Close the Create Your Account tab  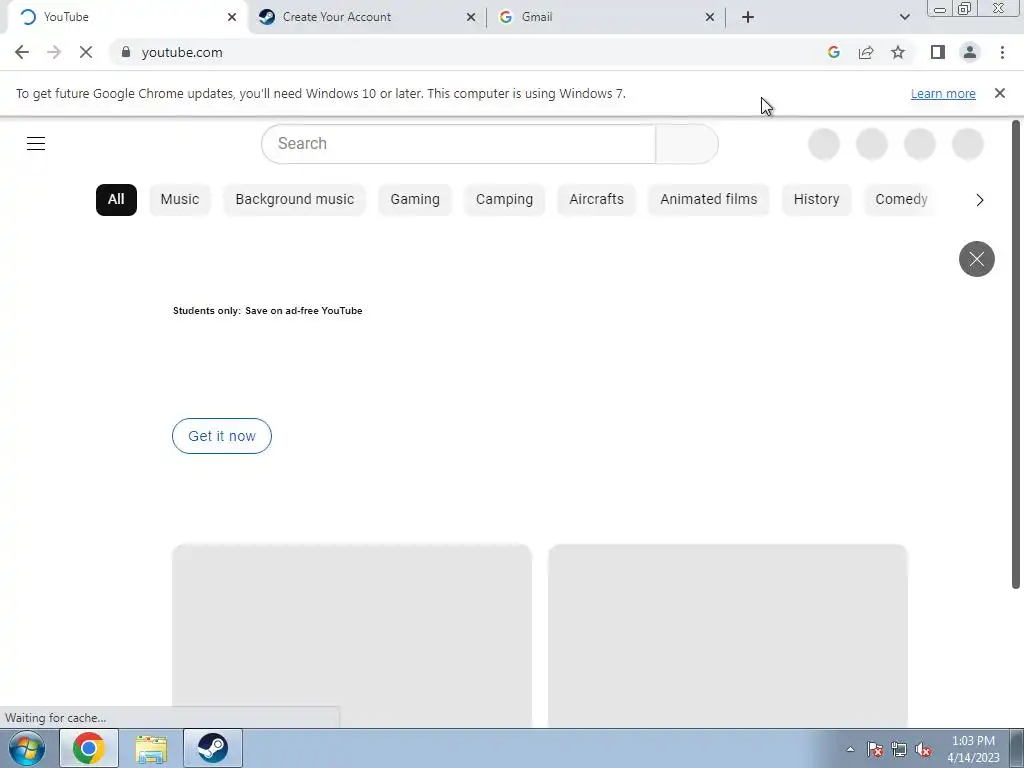click(x=471, y=17)
